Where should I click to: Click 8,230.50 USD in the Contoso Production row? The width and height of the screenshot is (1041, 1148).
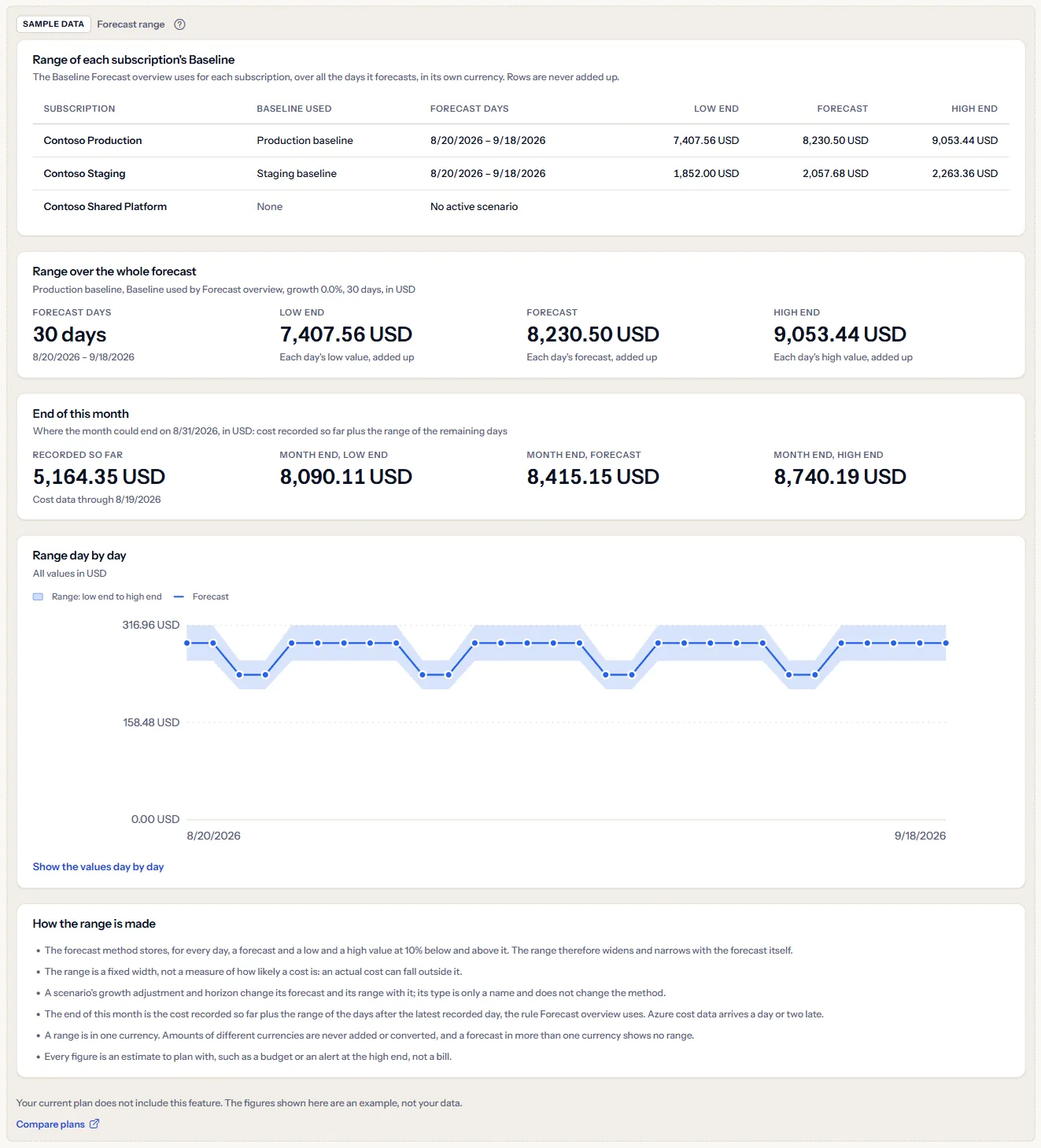(836, 141)
